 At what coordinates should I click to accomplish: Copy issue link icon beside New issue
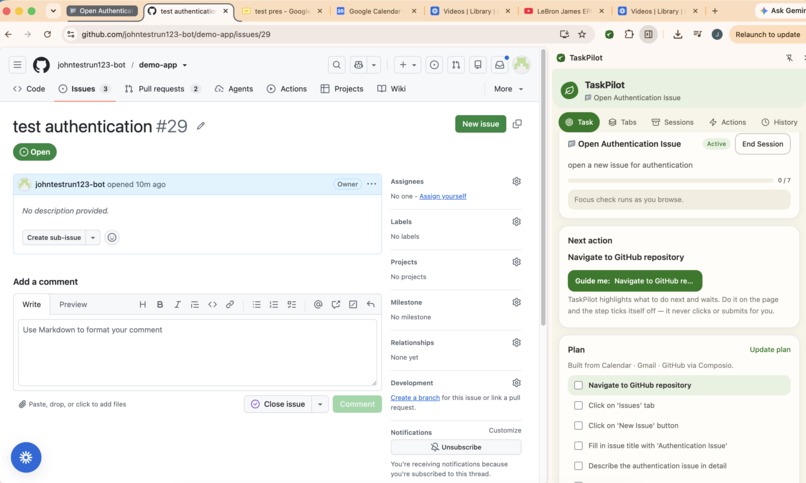coord(517,124)
